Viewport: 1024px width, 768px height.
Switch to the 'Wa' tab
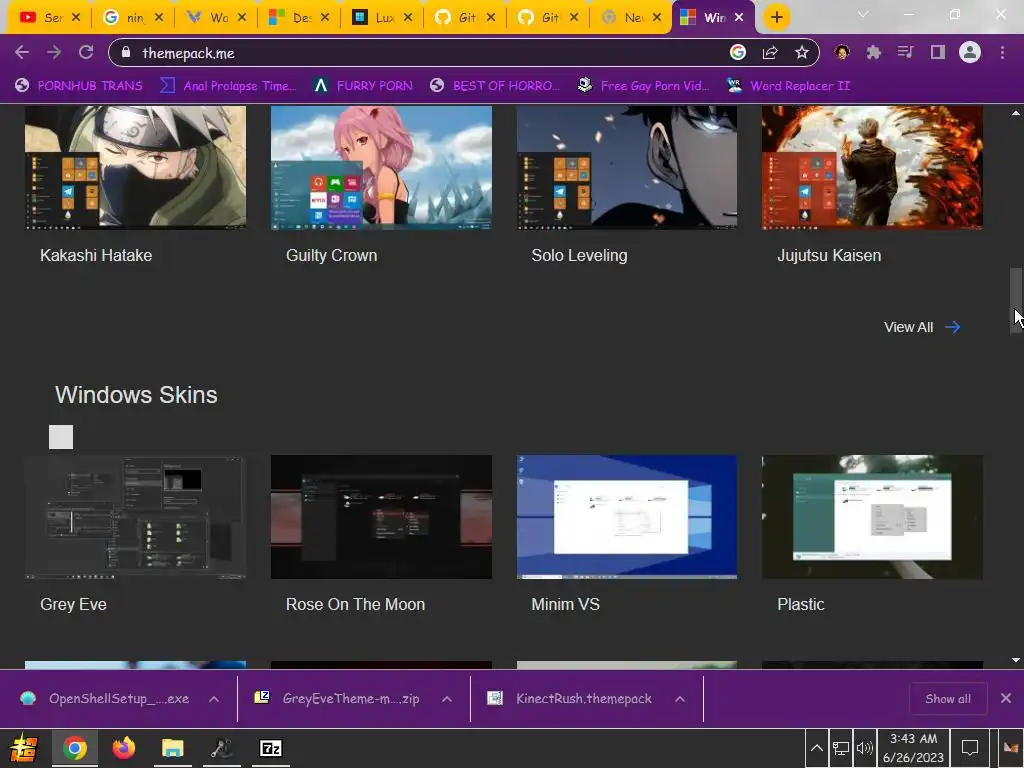(216, 18)
